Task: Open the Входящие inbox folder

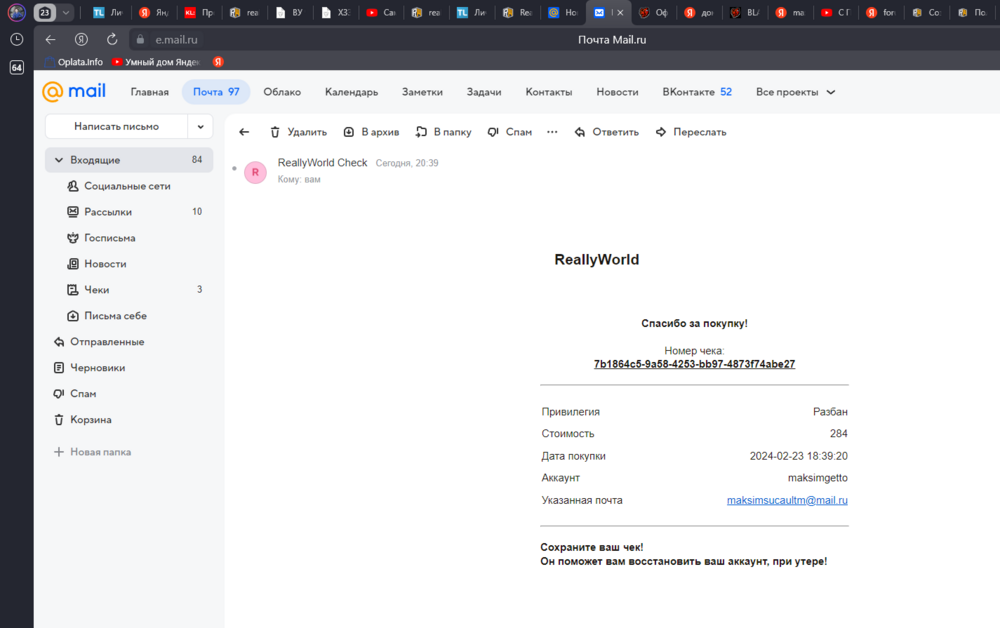Action: point(128,160)
